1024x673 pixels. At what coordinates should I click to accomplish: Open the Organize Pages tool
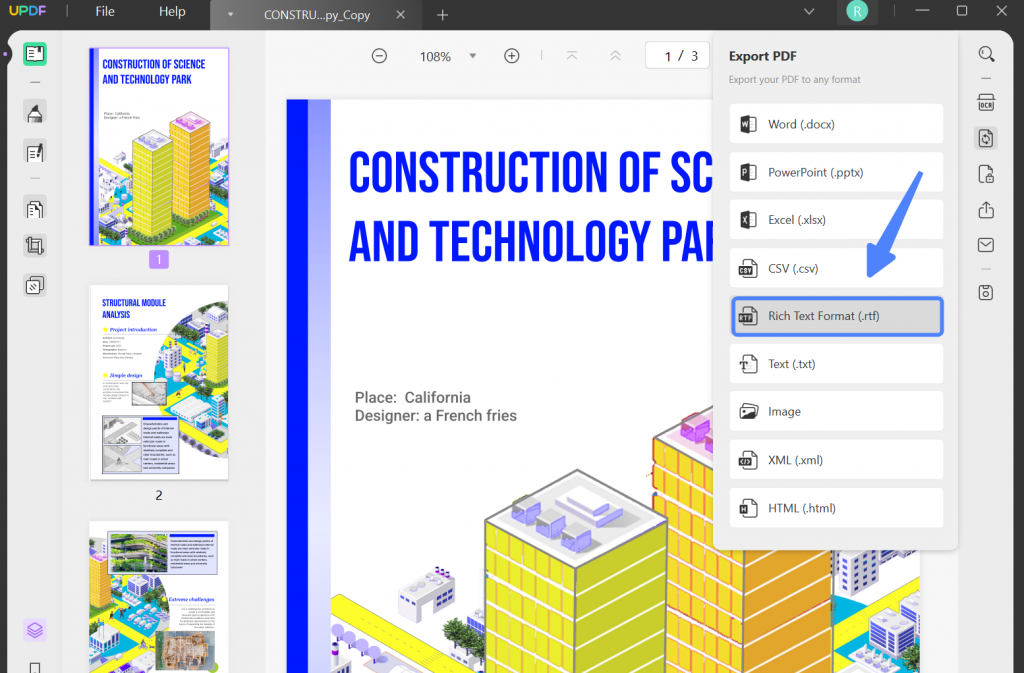(x=35, y=209)
